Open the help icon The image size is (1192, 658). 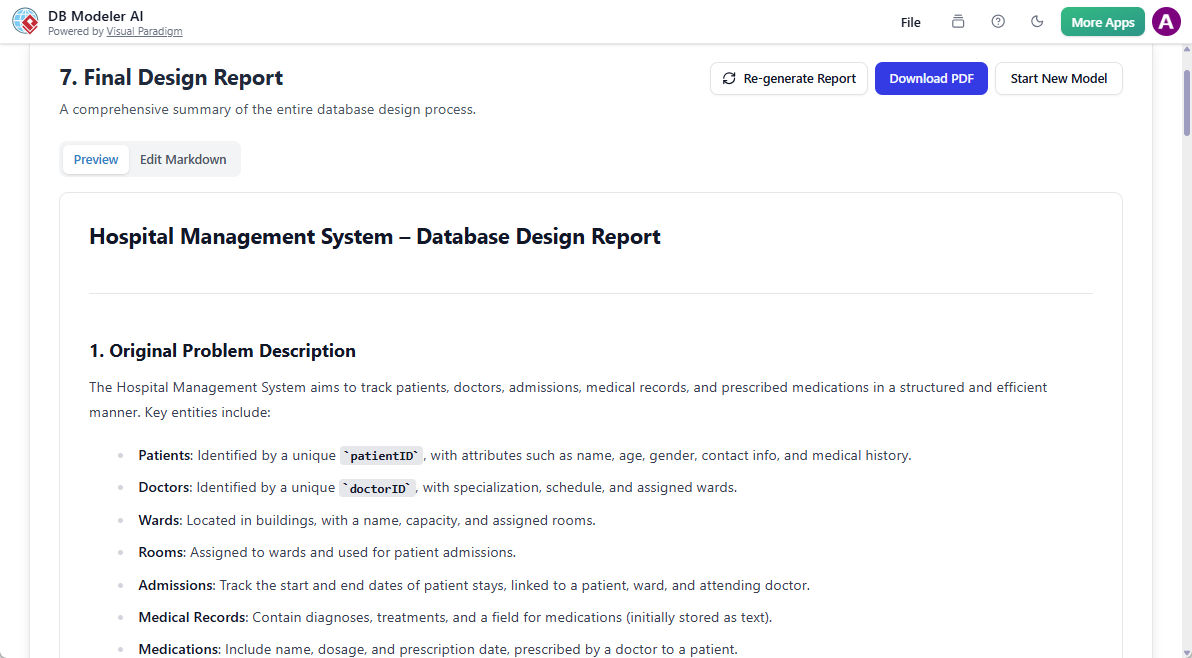pos(997,20)
